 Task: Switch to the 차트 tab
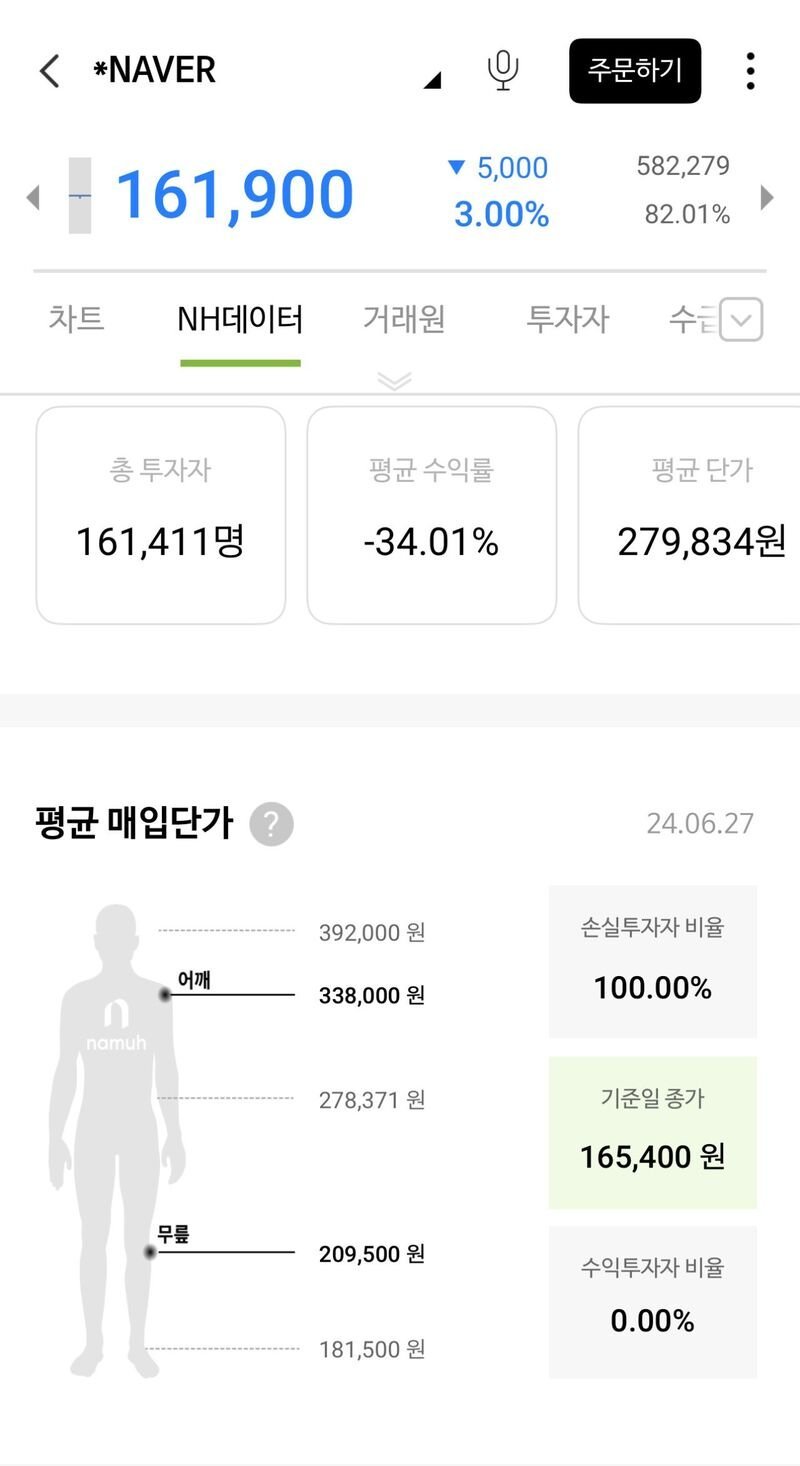coord(76,319)
